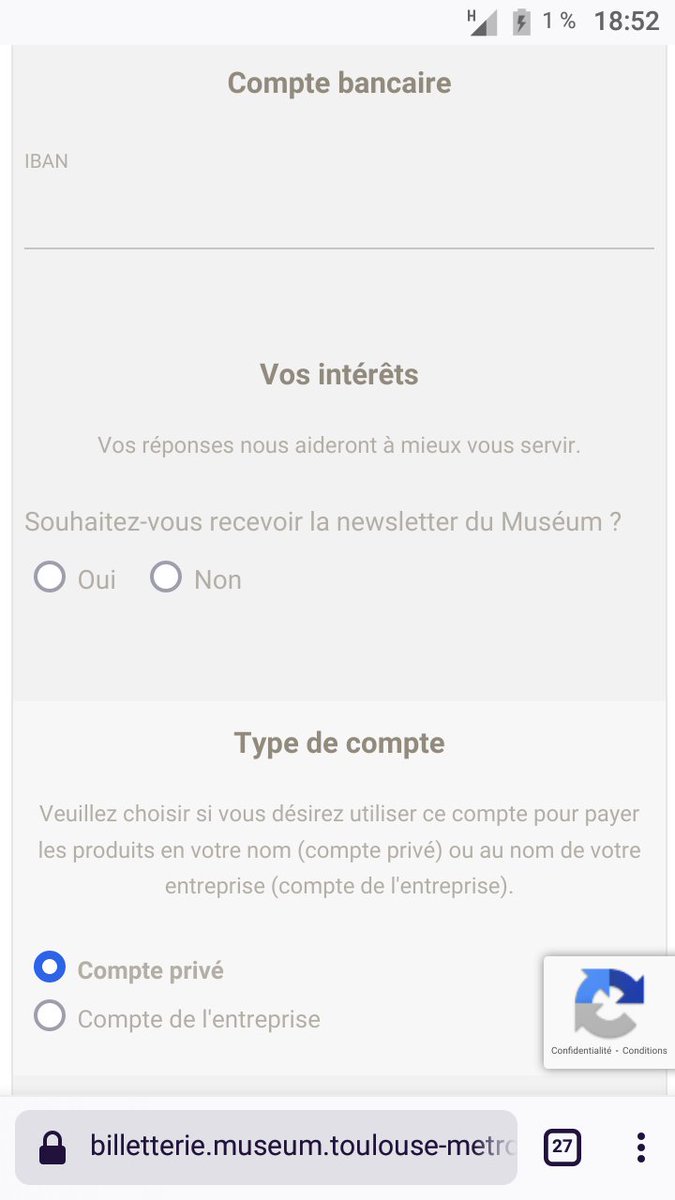Tap the 1 % battery percentage indicator

click(559, 21)
